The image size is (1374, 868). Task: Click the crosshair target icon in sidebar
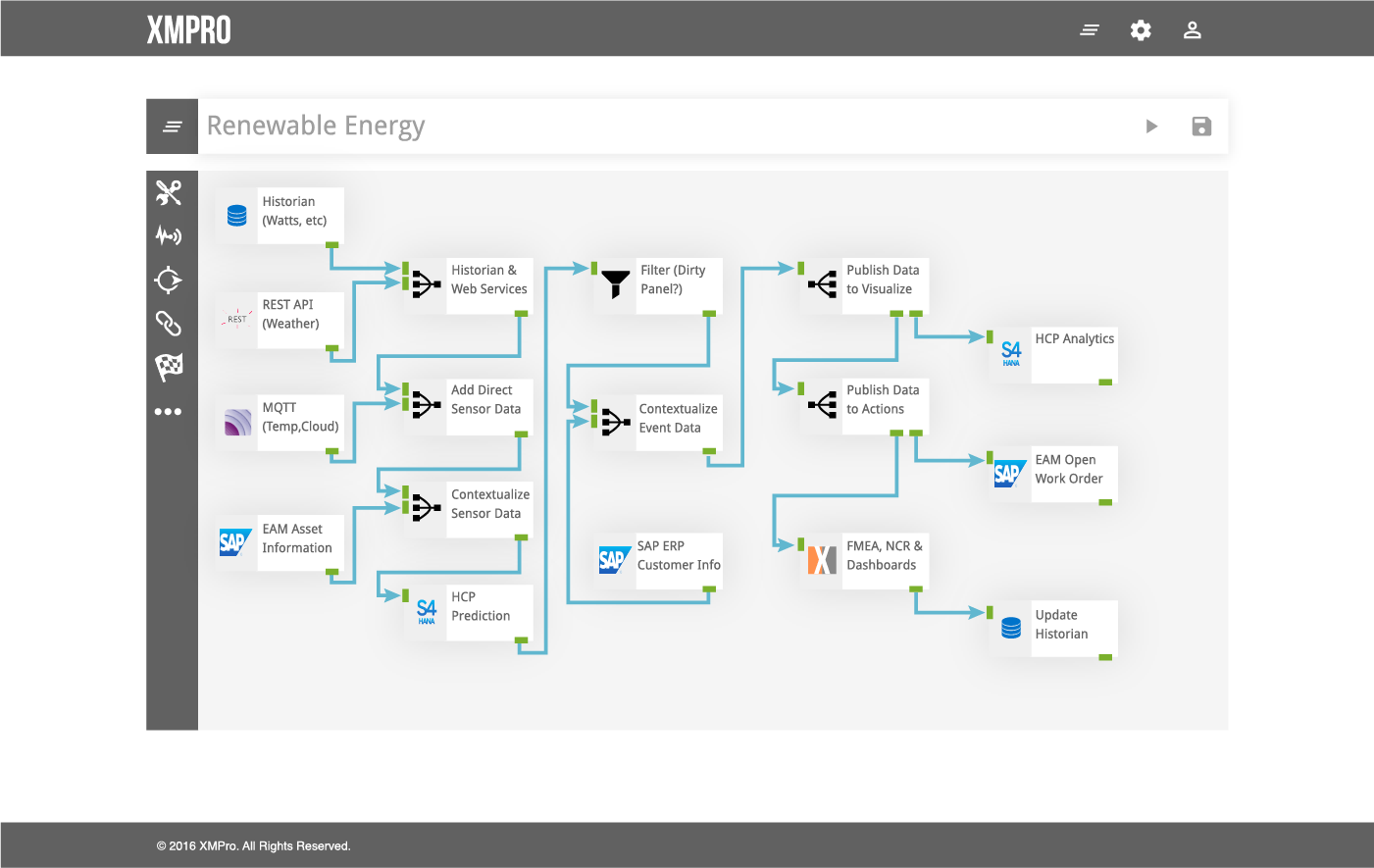[169, 280]
